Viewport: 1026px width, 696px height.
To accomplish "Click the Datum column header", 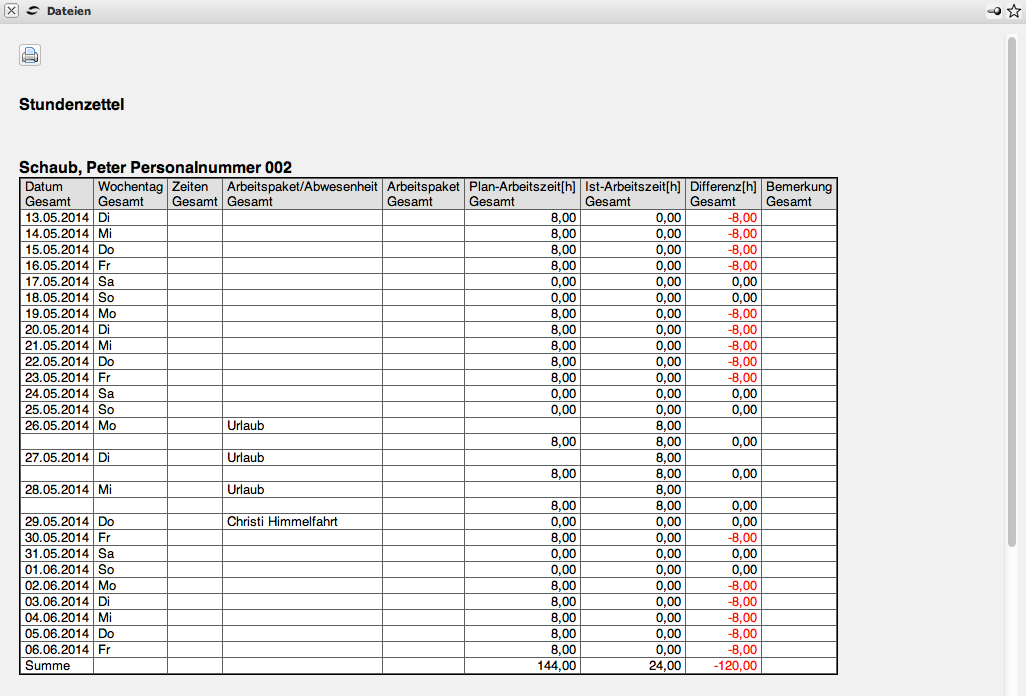I will 44,187.
